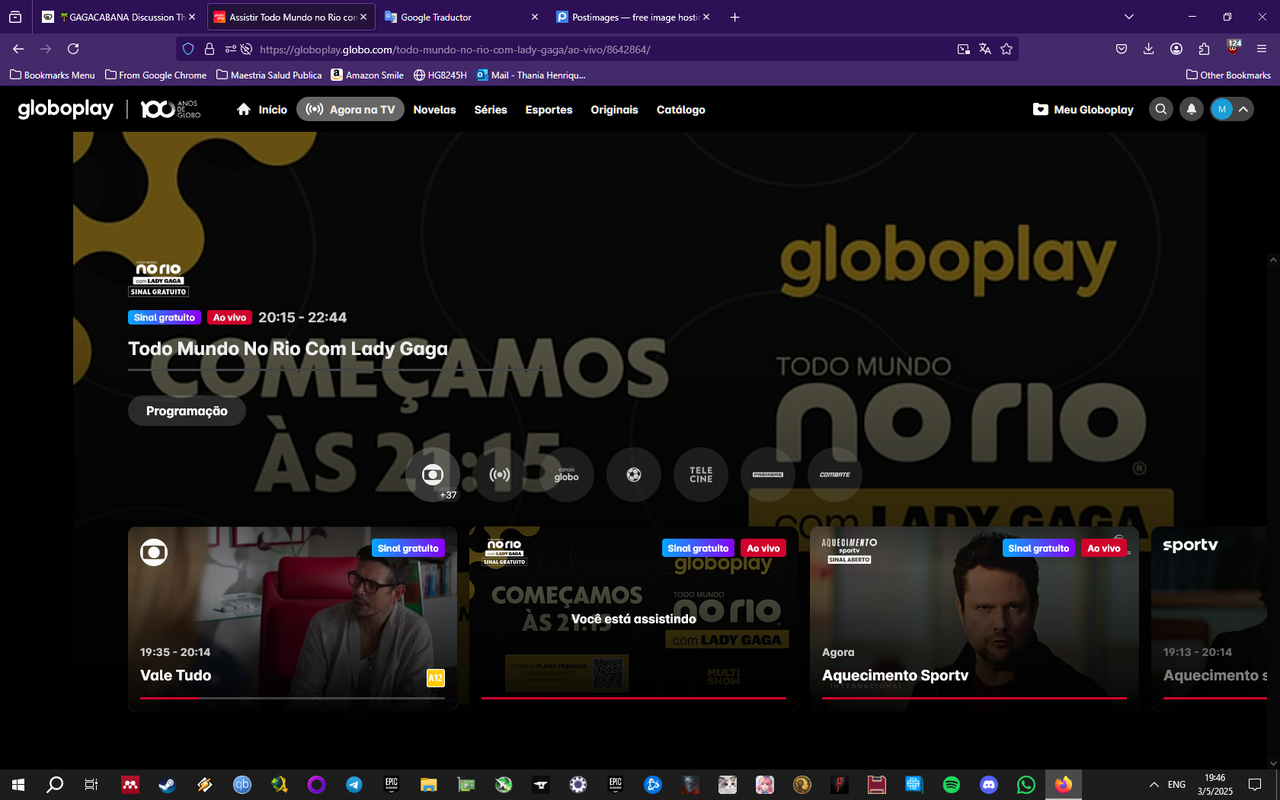Open the From Google Chrome bookmarks folder
1280x800 pixels.
(x=155, y=75)
